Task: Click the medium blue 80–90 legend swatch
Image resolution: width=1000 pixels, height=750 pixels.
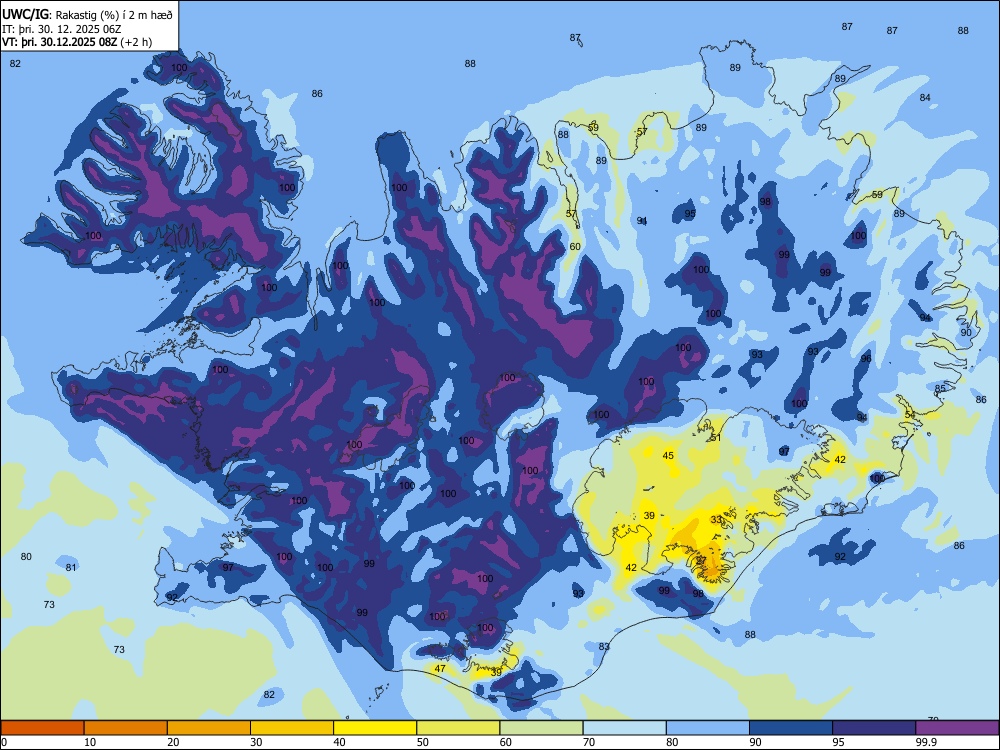Action: coord(708,728)
